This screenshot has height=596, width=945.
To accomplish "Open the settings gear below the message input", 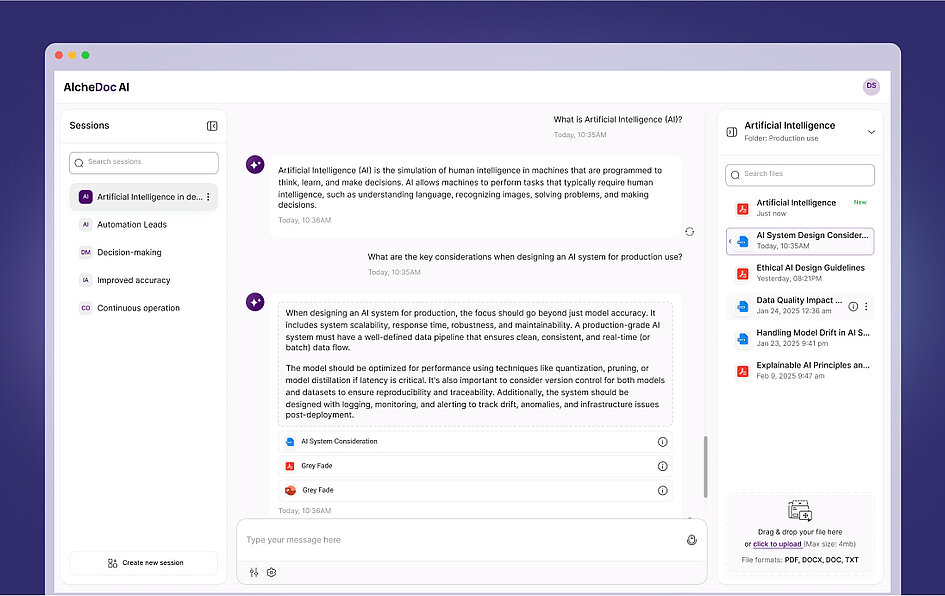I will 270,572.
